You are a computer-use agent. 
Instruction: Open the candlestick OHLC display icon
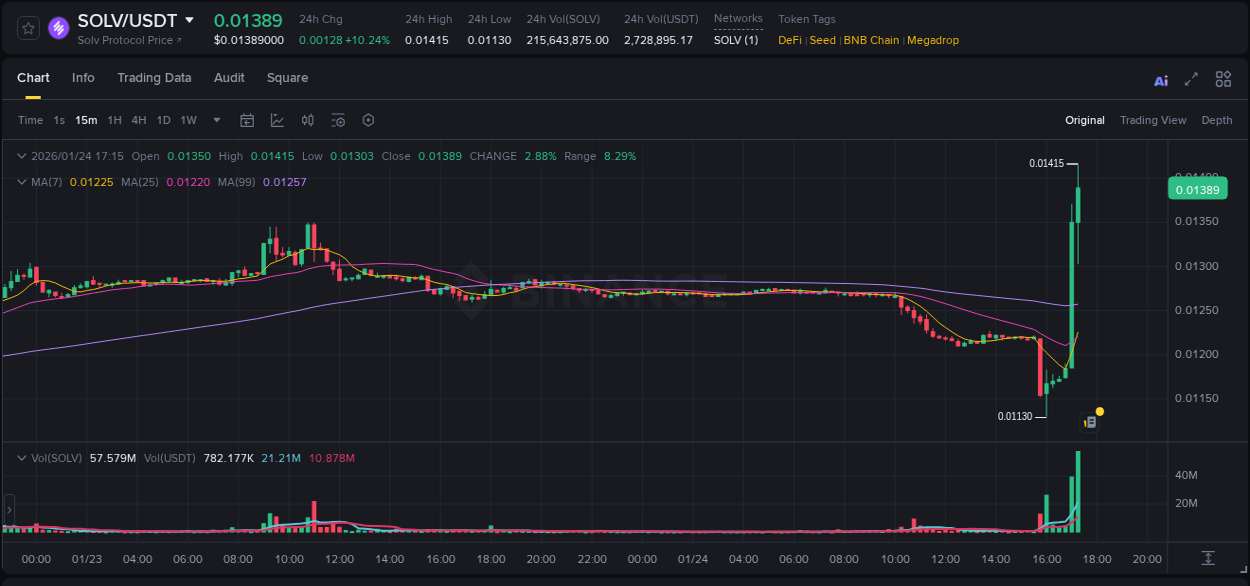point(307,120)
